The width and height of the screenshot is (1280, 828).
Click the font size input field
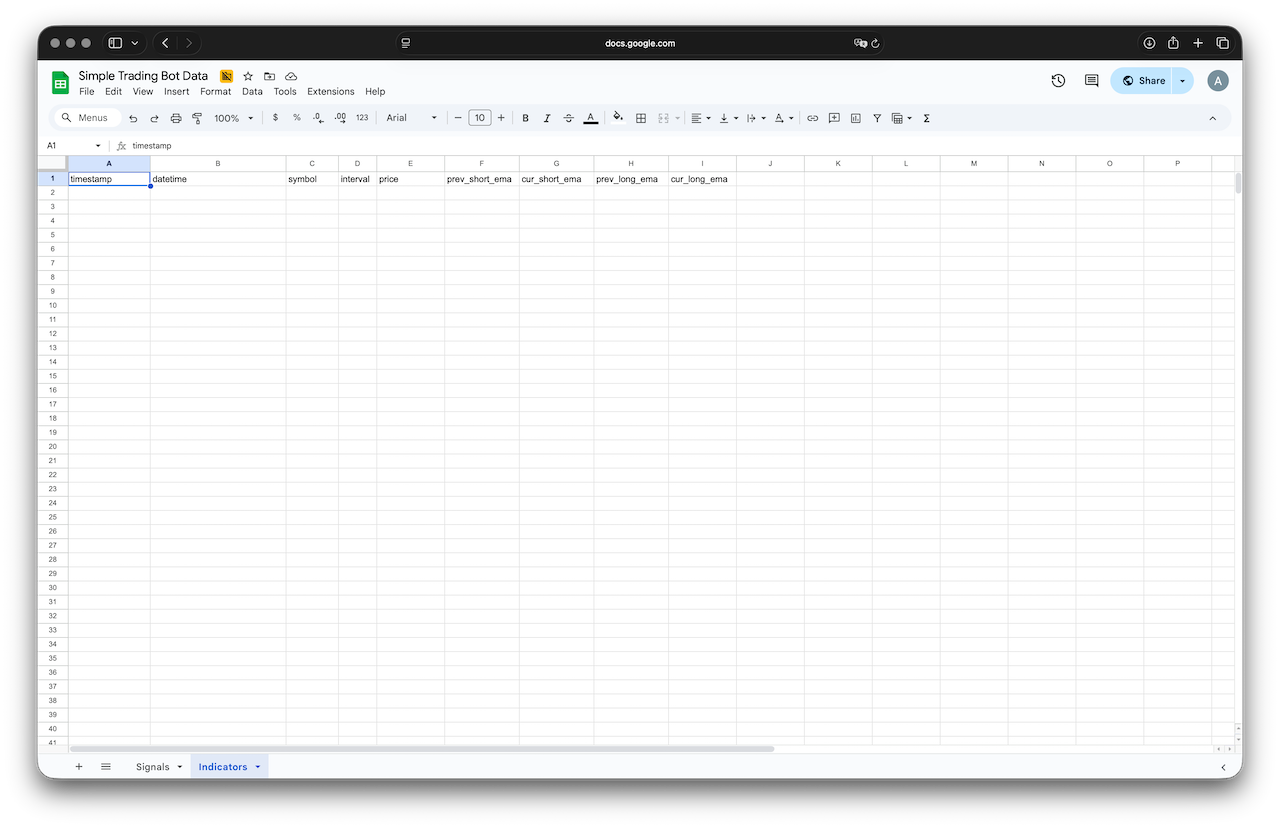[479, 118]
